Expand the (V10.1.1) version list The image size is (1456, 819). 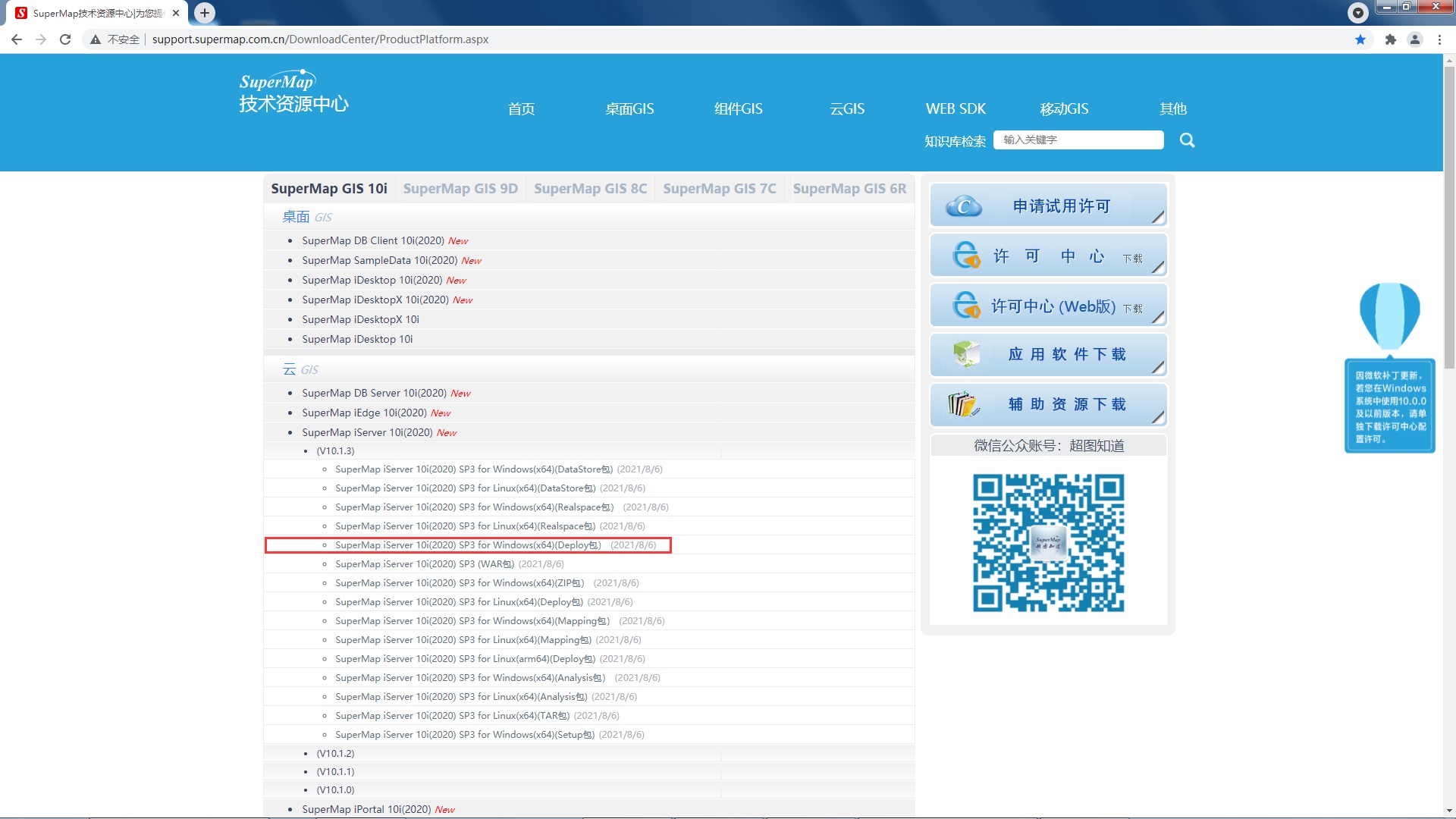tap(335, 771)
